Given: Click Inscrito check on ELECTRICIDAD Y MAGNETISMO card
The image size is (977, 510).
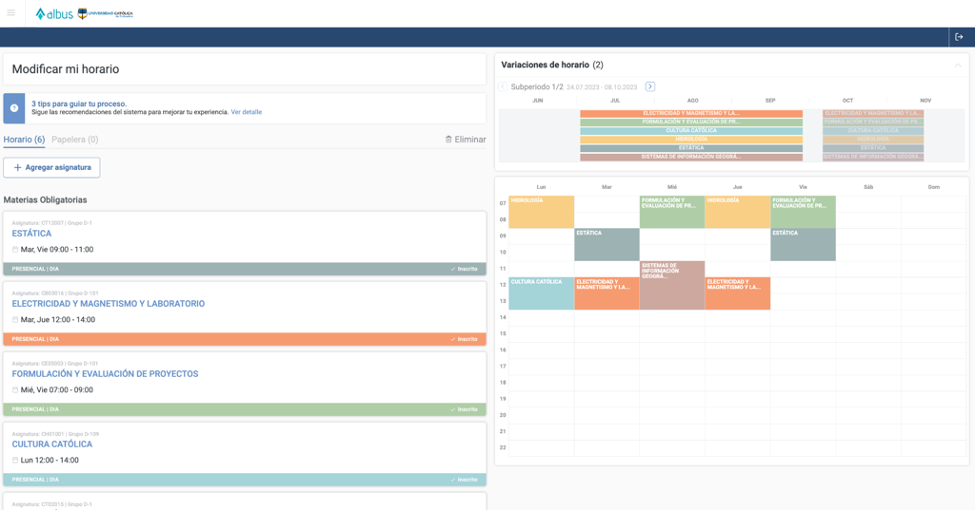Looking at the screenshot, I should point(464,339).
